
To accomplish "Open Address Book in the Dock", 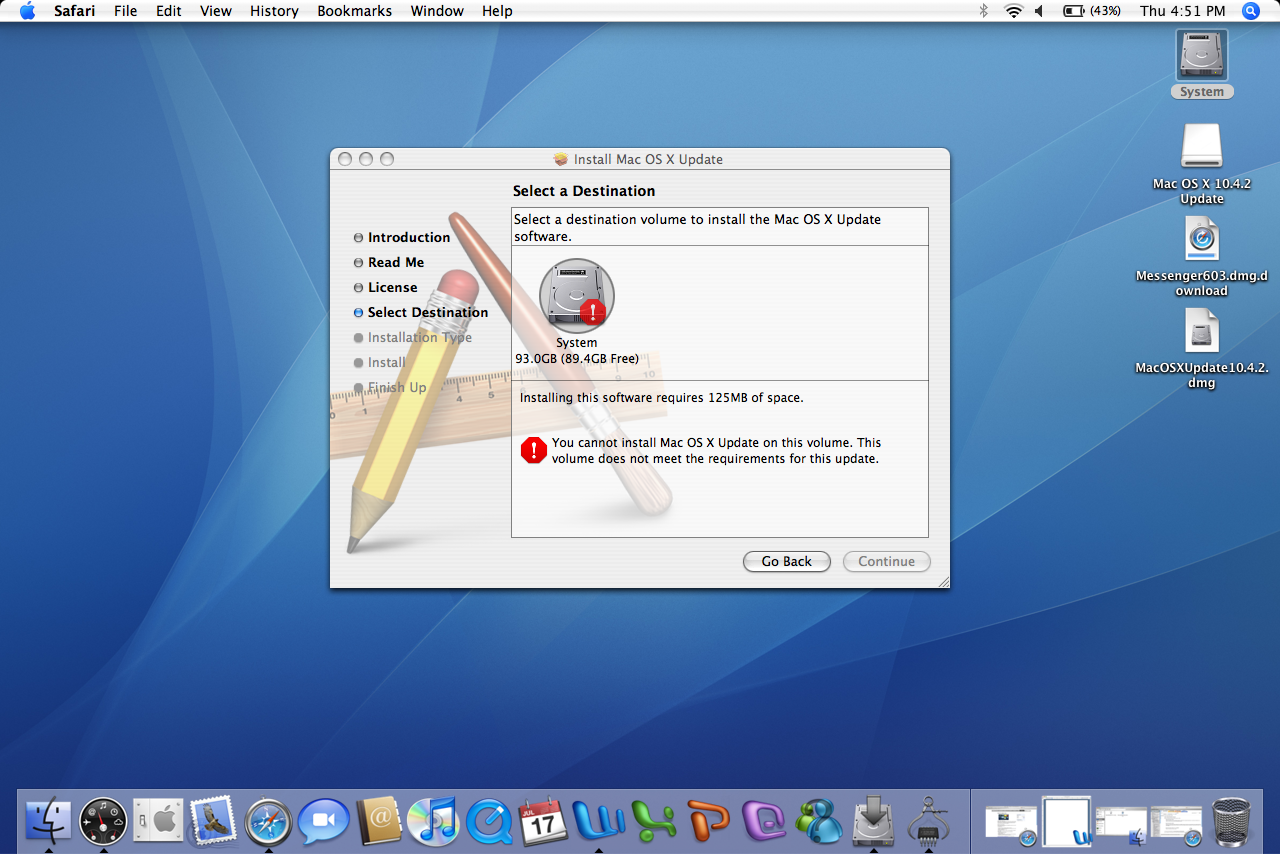I will [x=378, y=821].
